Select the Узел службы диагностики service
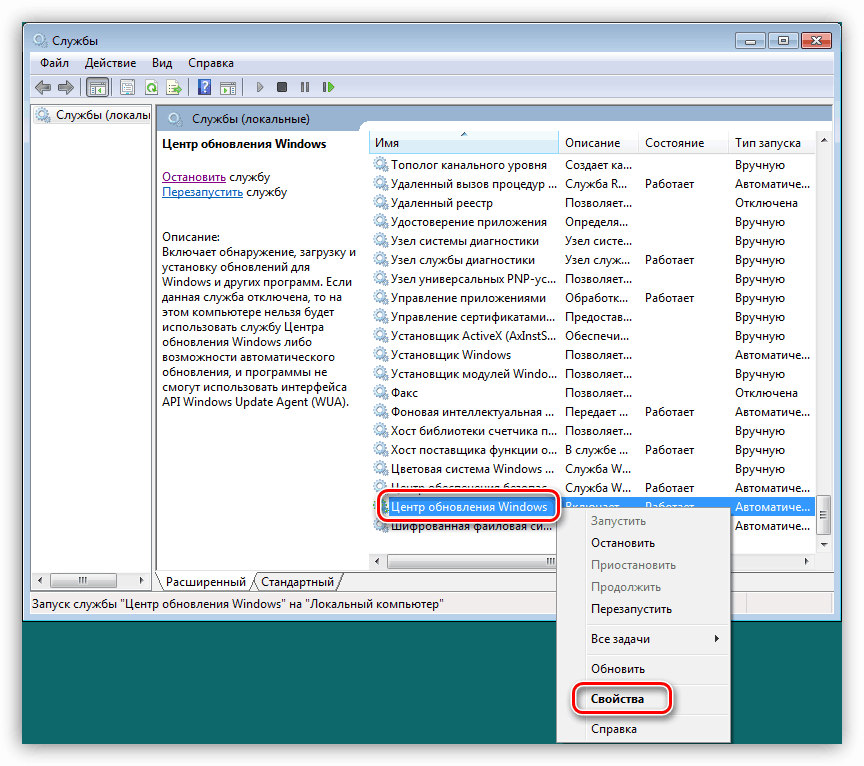864x766 pixels. click(592, 260)
